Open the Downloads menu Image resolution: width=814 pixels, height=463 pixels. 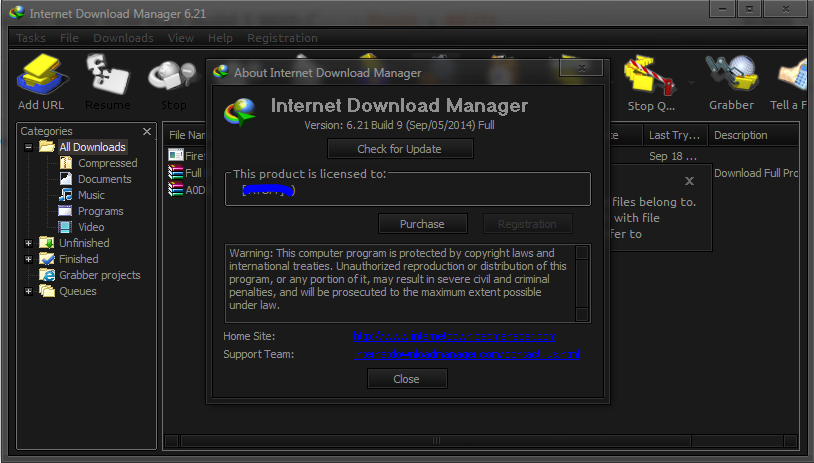(x=123, y=38)
